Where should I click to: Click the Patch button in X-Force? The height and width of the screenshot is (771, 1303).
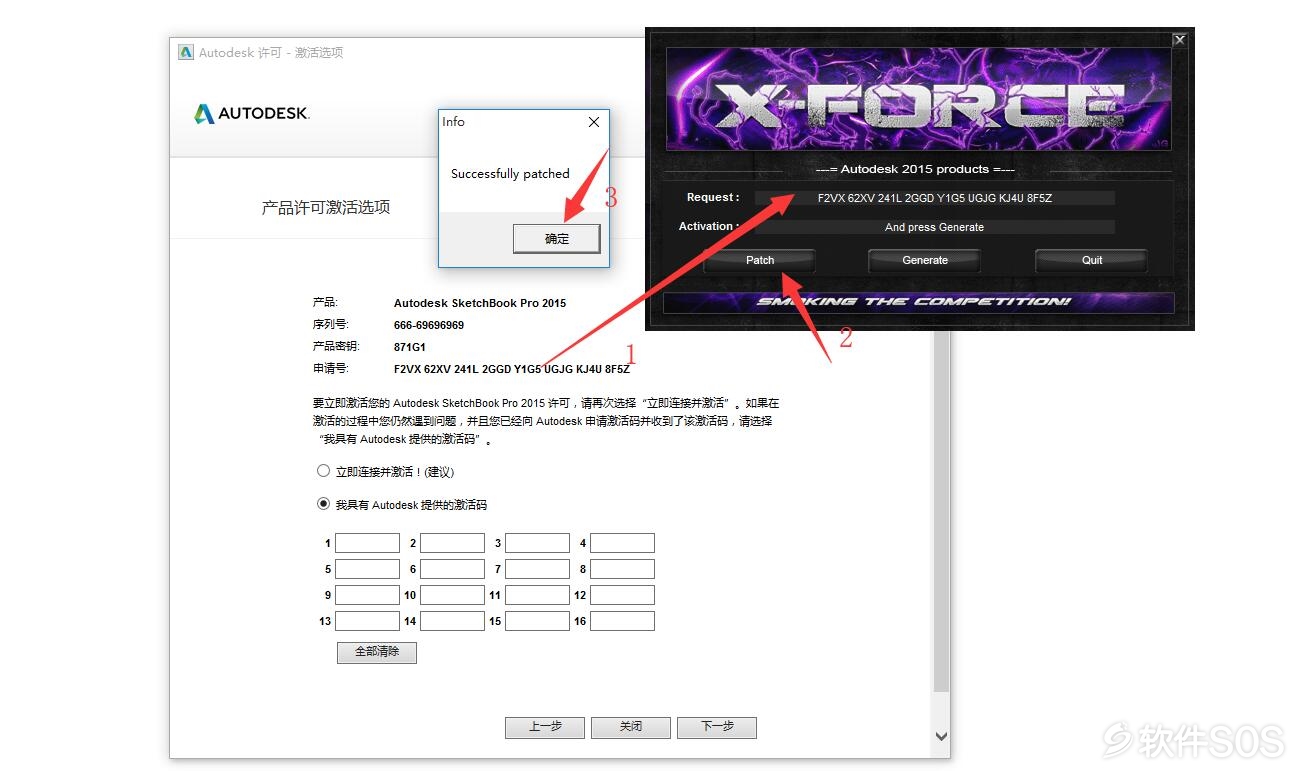click(760, 260)
